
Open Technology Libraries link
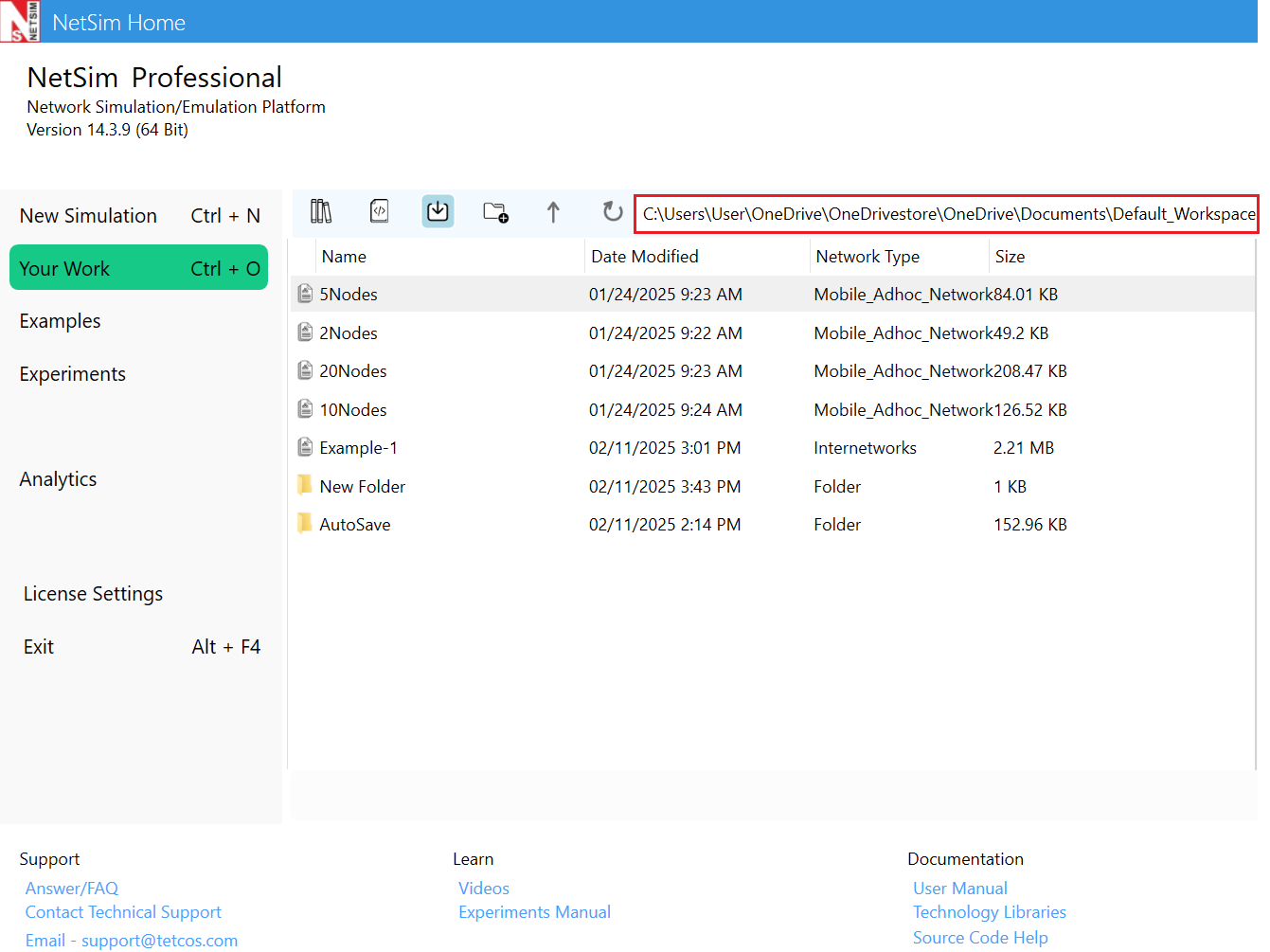pyautogui.click(x=990, y=912)
